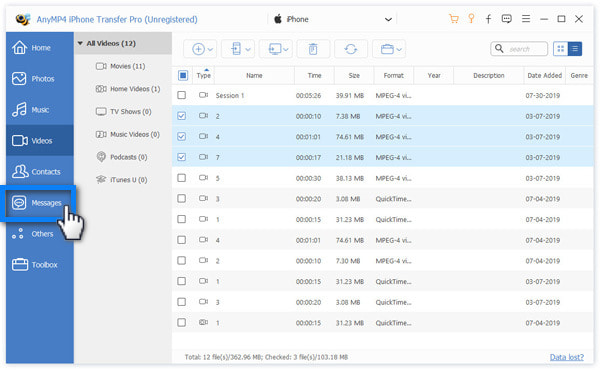
Task: Select the Session 1 video name
Action: pos(230,95)
